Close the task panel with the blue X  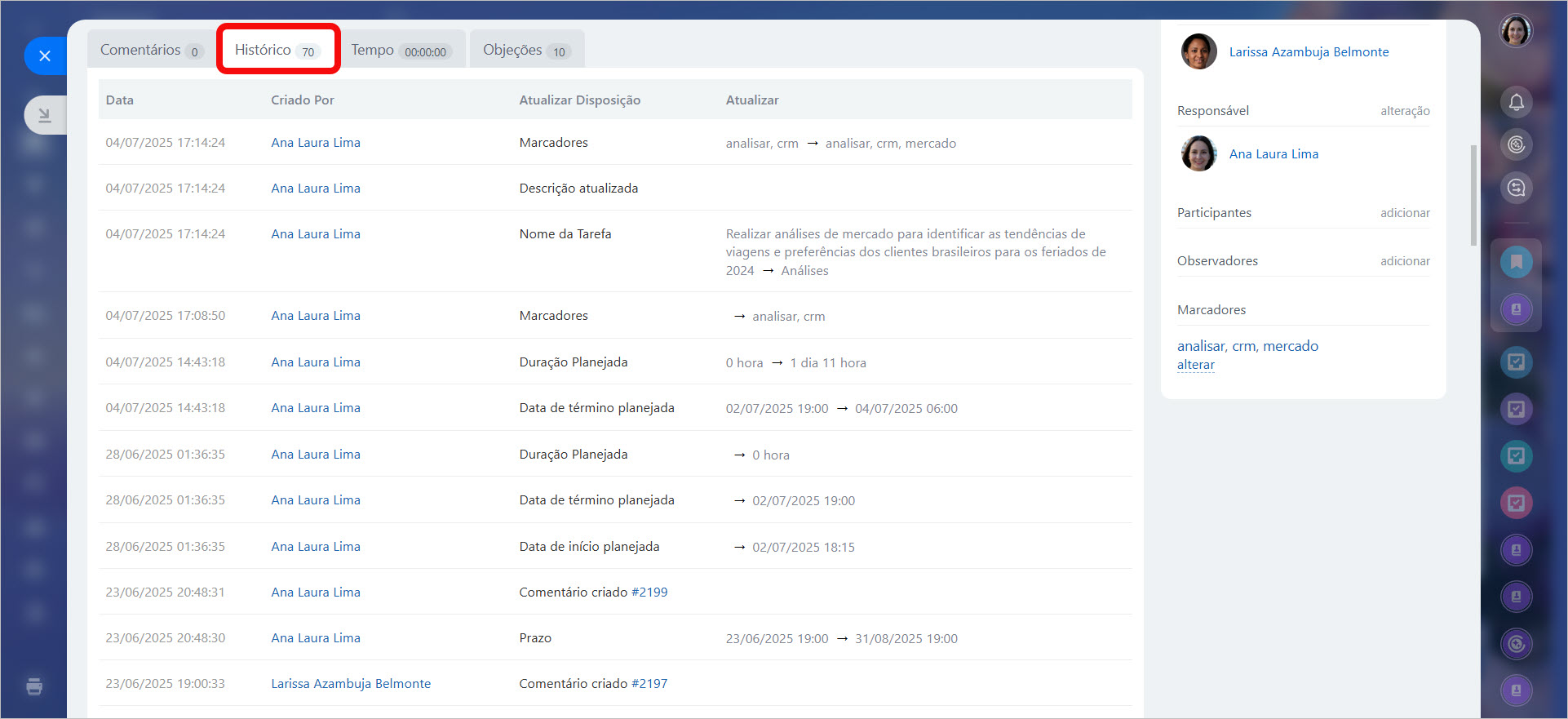click(45, 55)
